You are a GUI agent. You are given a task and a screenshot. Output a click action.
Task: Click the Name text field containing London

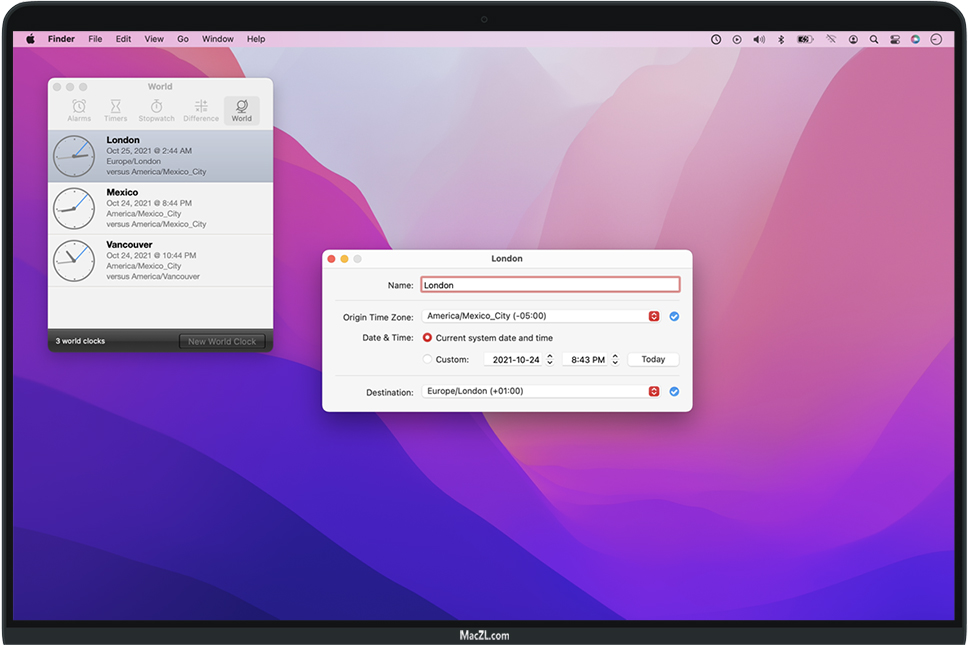tap(549, 285)
